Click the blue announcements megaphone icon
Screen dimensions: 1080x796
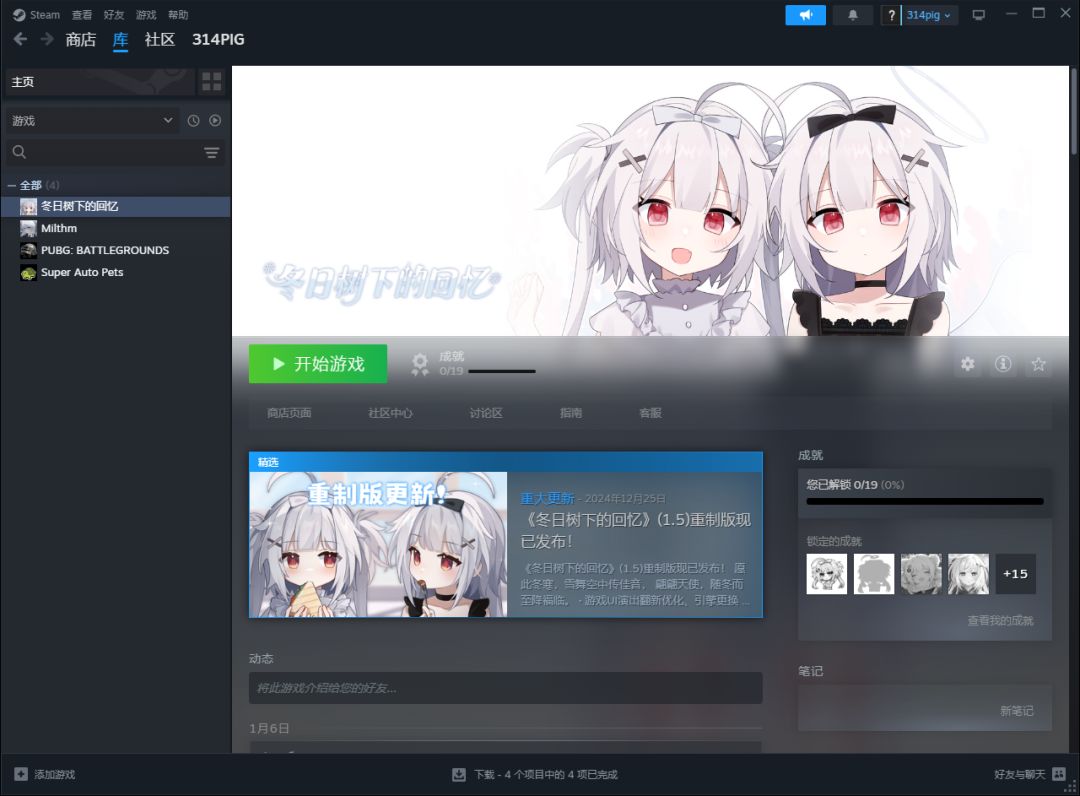point(805,14)
